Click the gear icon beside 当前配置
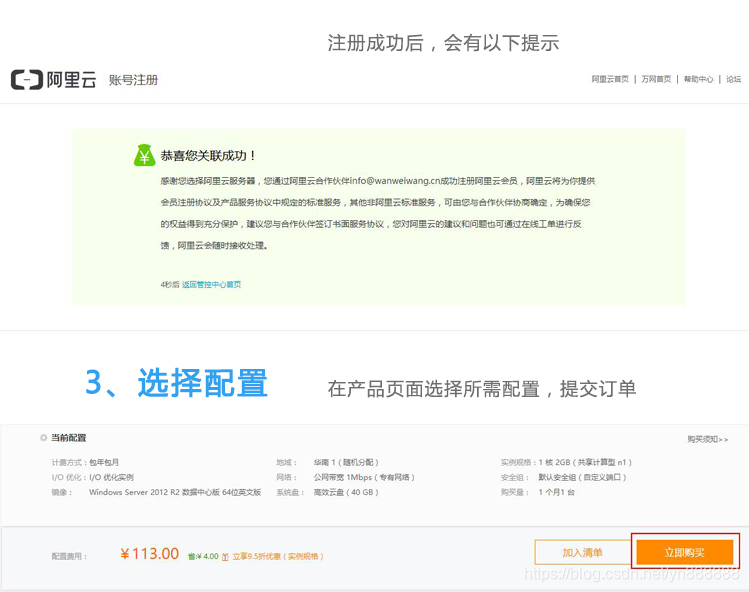 click(x=43, y=438)
